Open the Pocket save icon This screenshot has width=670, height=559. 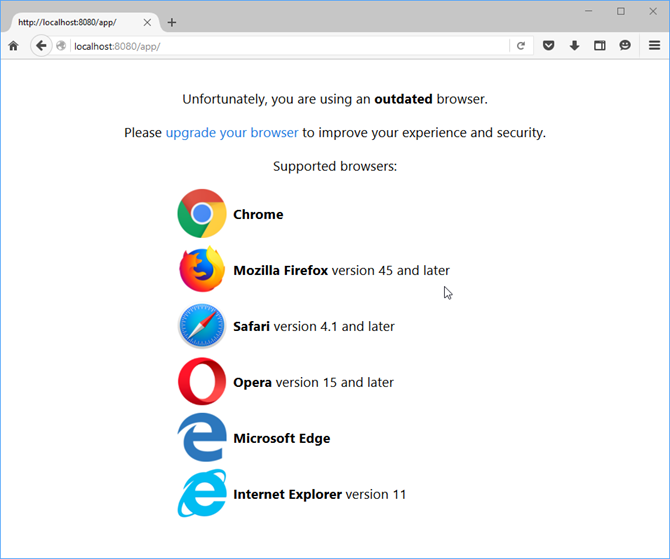tap(549, 45)
